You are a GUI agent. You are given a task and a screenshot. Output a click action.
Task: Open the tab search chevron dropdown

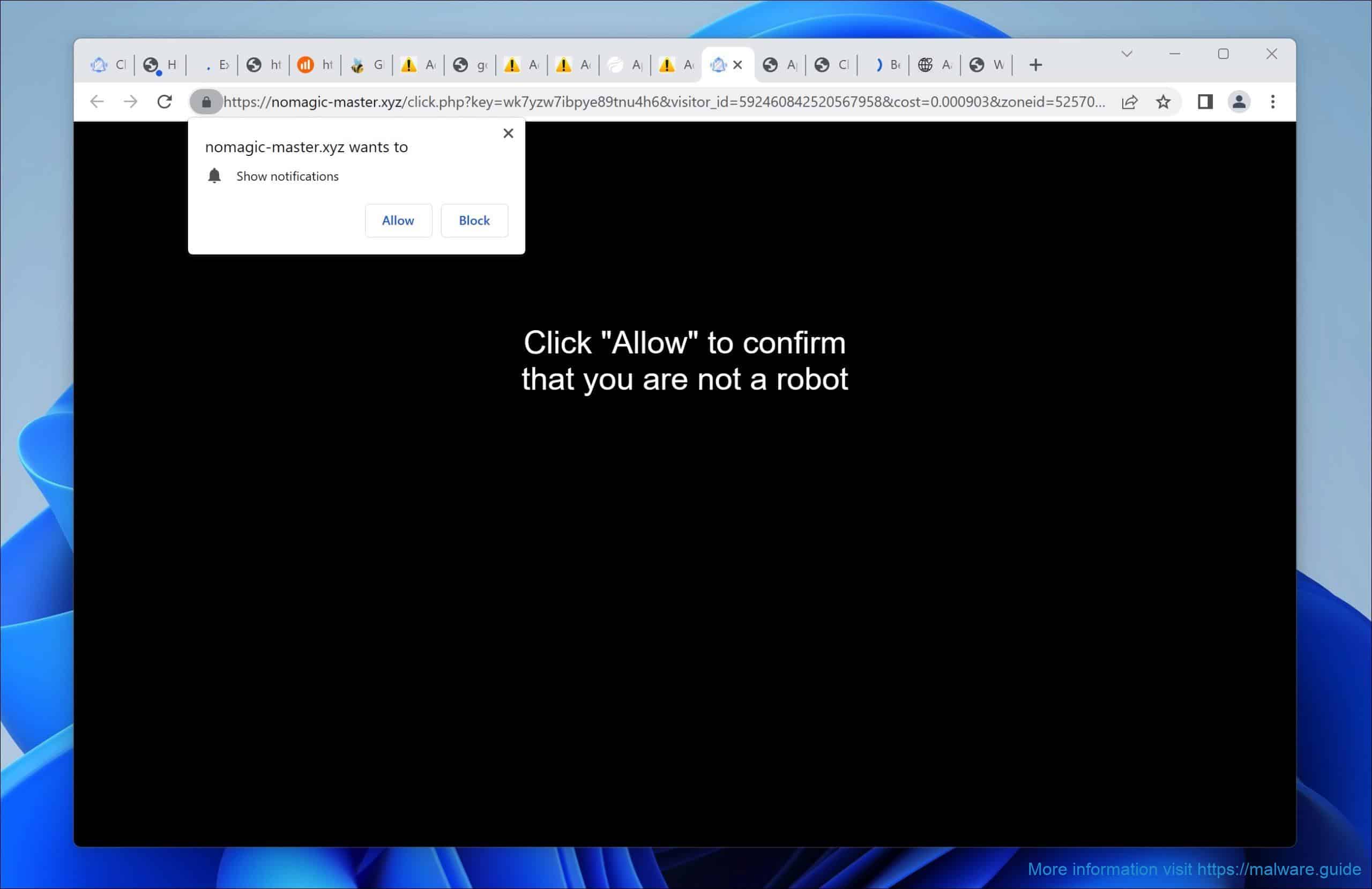[x=1127, y=54]
